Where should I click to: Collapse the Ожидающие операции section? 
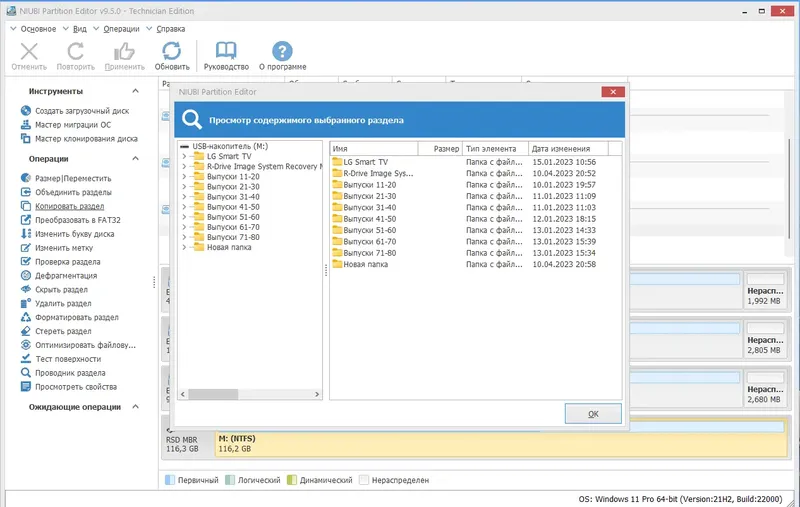coord(135,407)
